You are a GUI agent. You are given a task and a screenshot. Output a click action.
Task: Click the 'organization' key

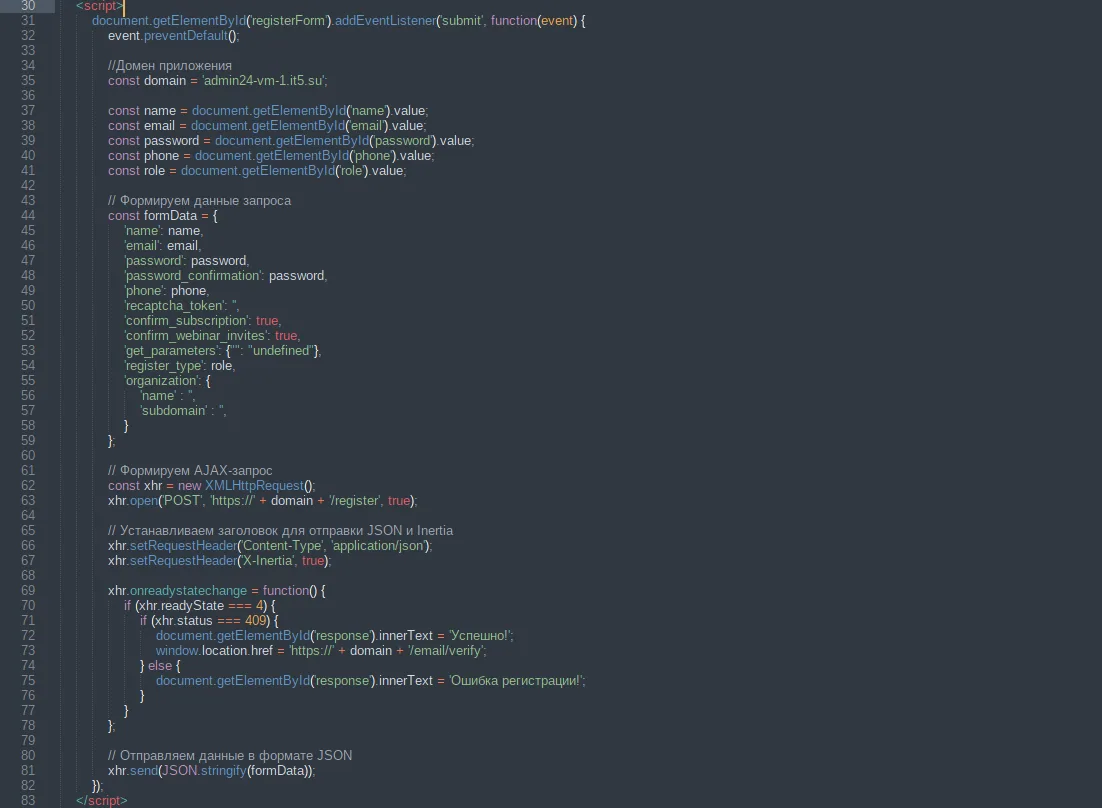tap(162, 381)
